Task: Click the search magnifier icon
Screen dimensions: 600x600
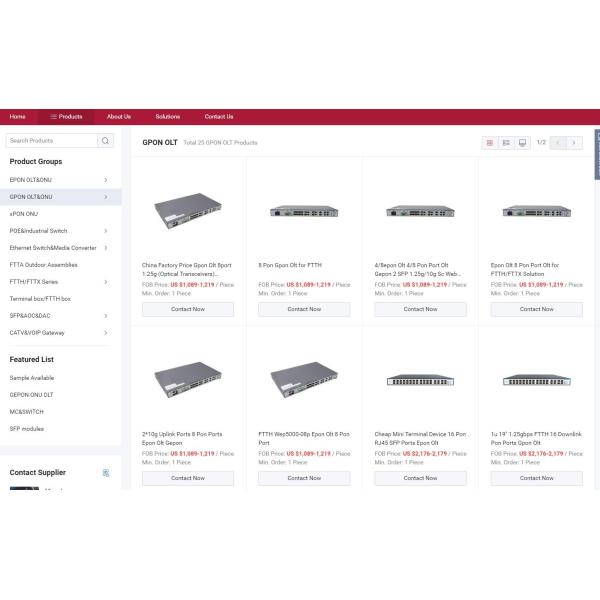Action: (x=106, y=141)
